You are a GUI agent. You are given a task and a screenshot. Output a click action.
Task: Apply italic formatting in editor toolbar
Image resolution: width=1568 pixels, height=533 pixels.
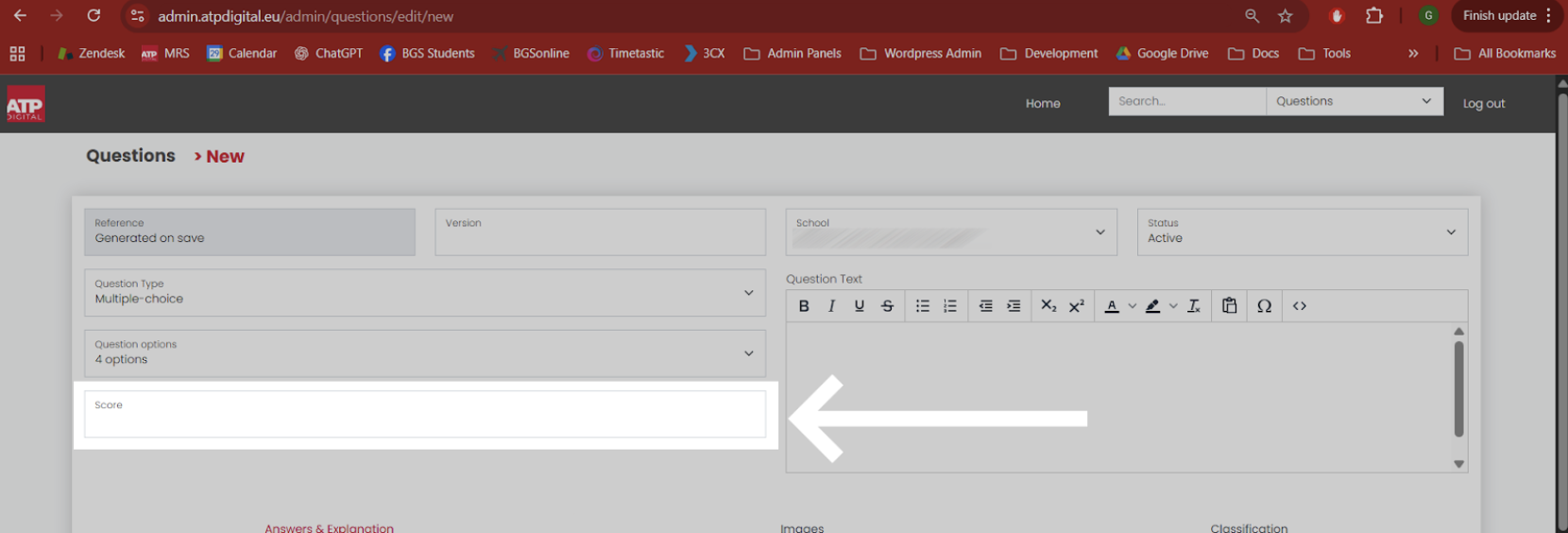(x=831, y=306)
